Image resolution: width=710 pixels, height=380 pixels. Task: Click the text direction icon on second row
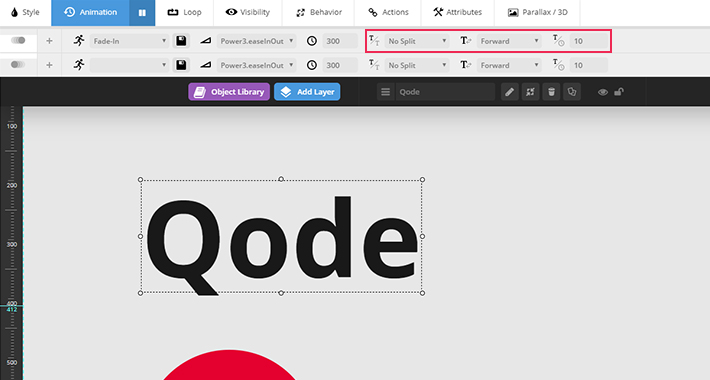click(466, 65)
